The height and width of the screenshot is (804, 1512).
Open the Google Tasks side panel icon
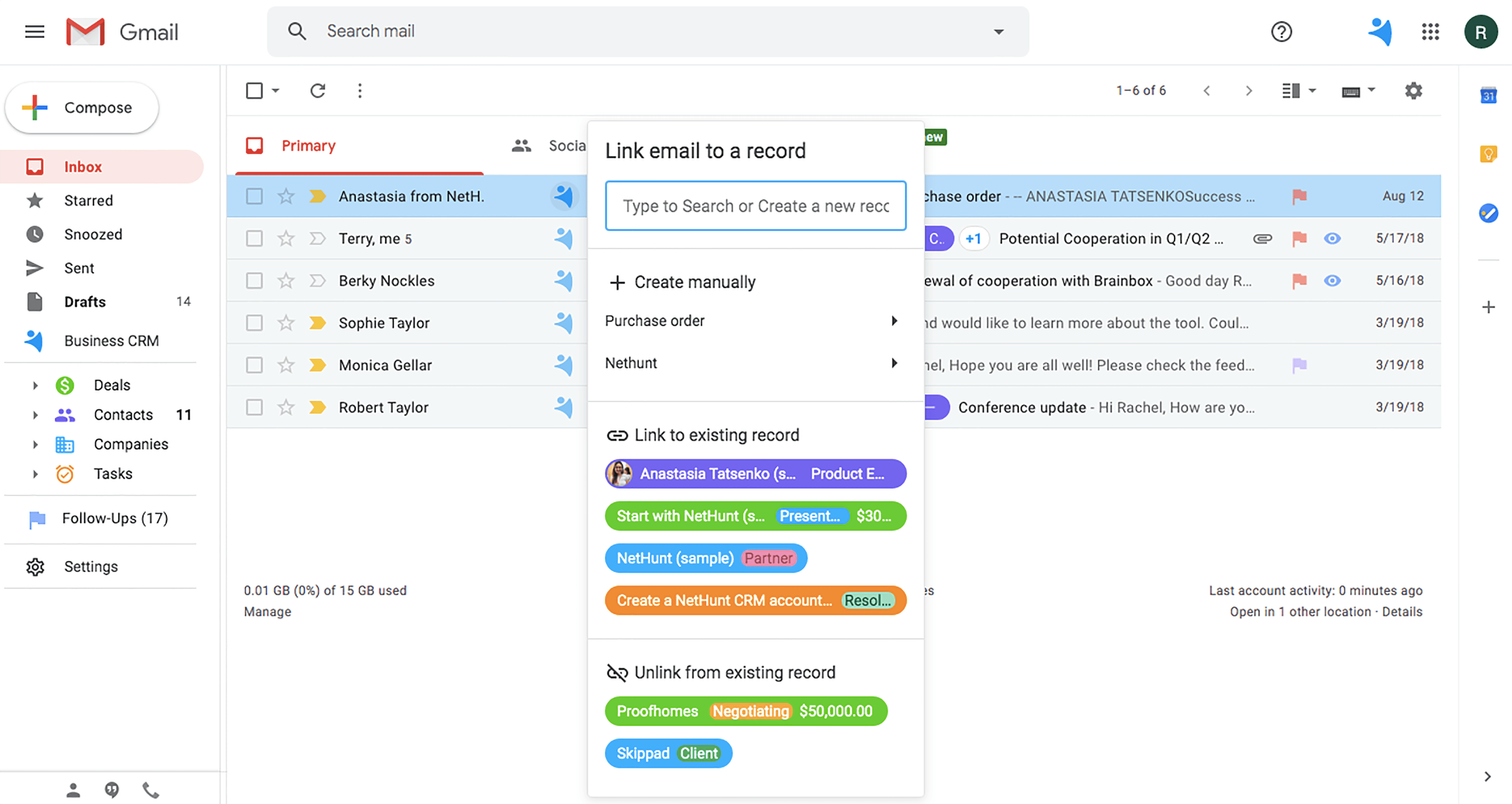tap(1488, 212)
